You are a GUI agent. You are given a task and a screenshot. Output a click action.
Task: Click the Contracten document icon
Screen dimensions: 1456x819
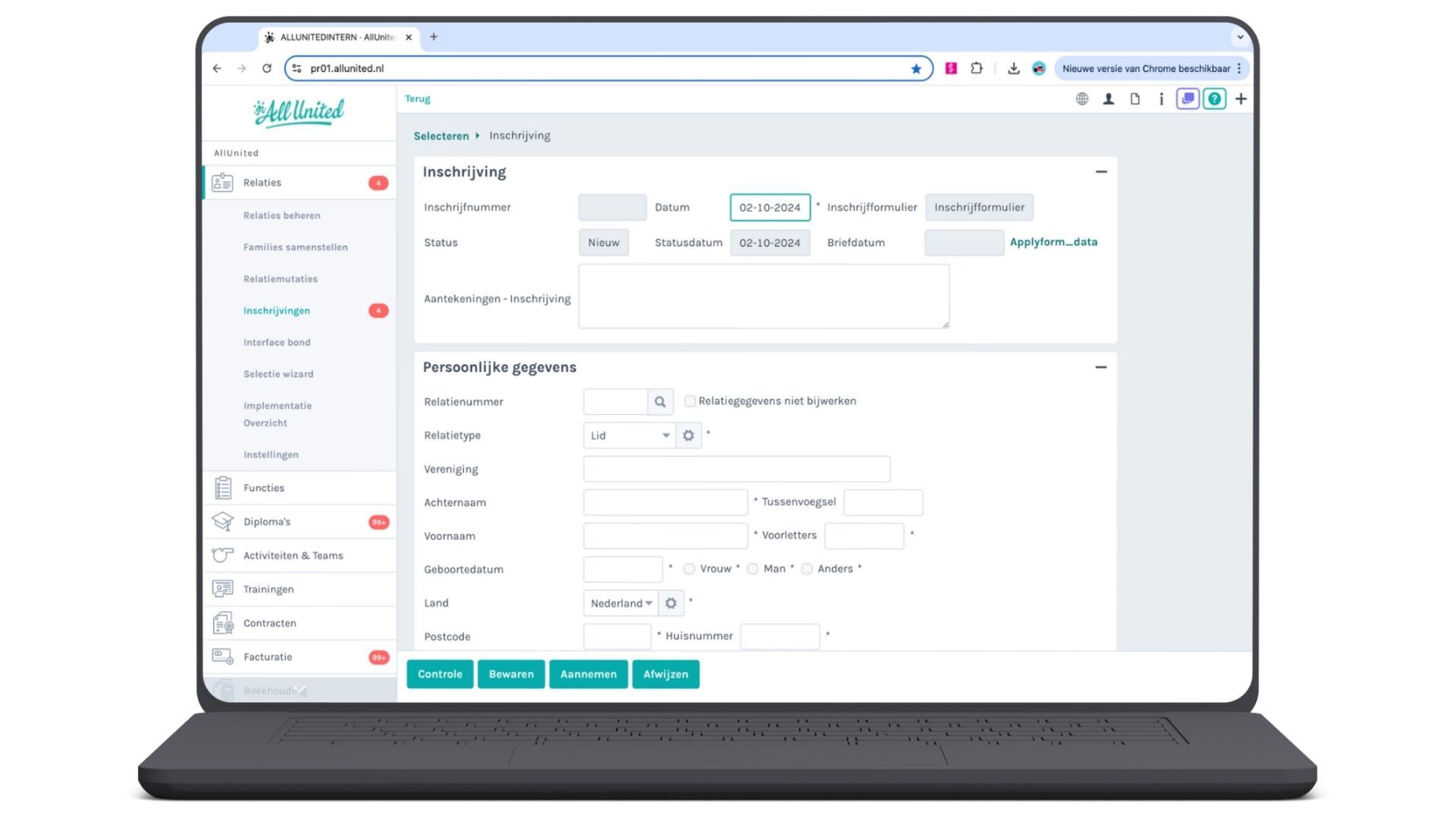point(221,623)
